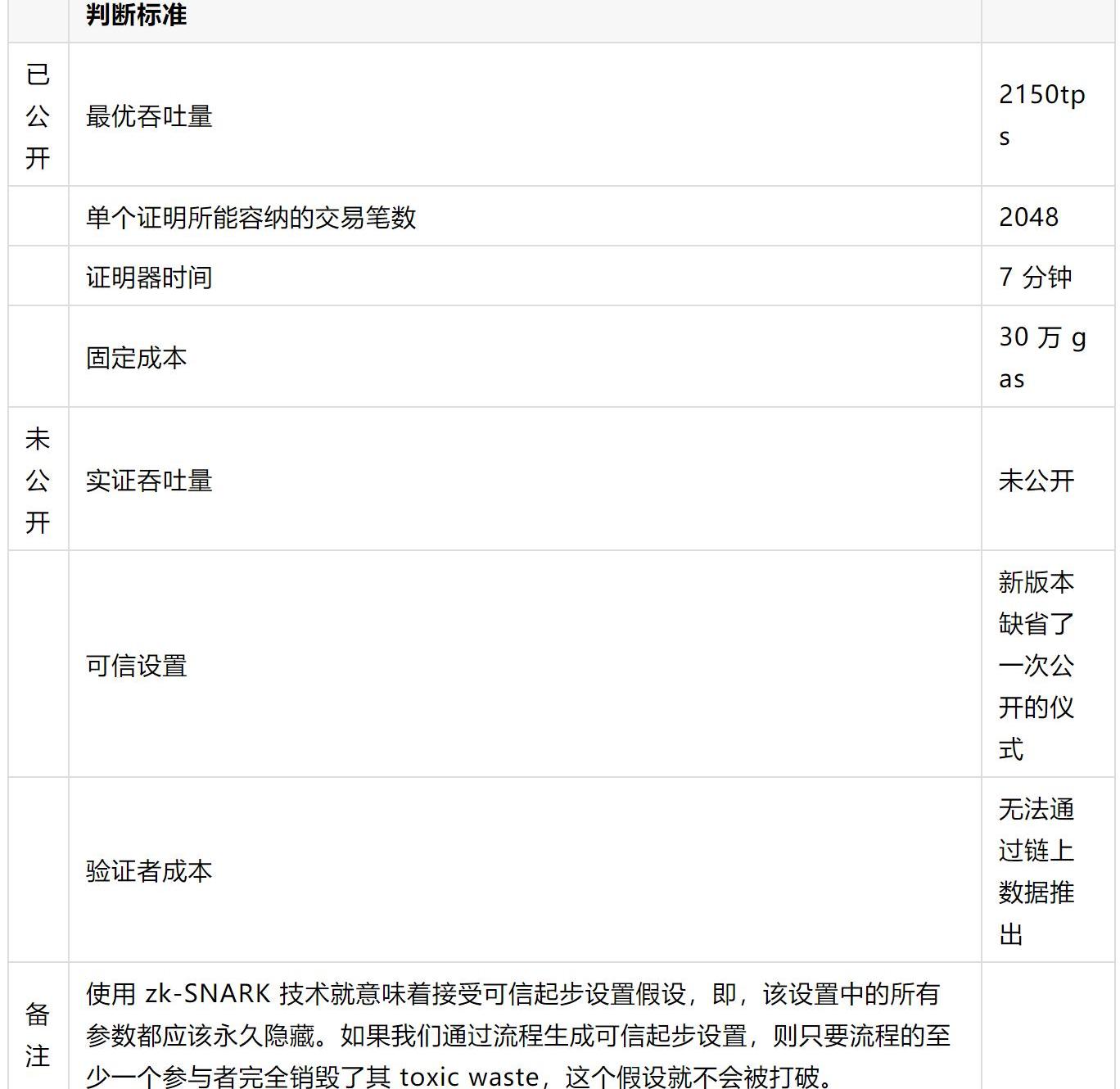Click the 实证吞吐量 cell

(x=149, y=481)
